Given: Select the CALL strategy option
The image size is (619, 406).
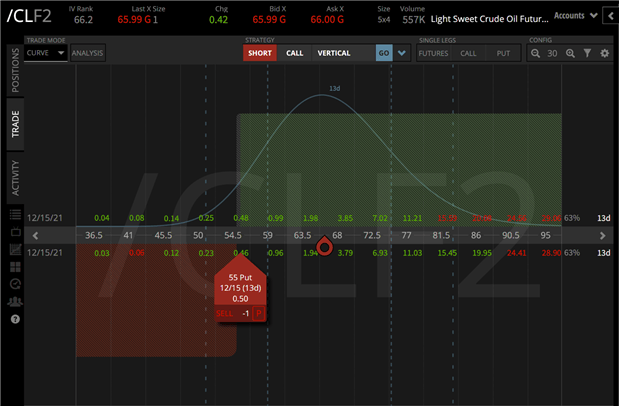Looking at the screenshot, I should [x=294, y=53].
